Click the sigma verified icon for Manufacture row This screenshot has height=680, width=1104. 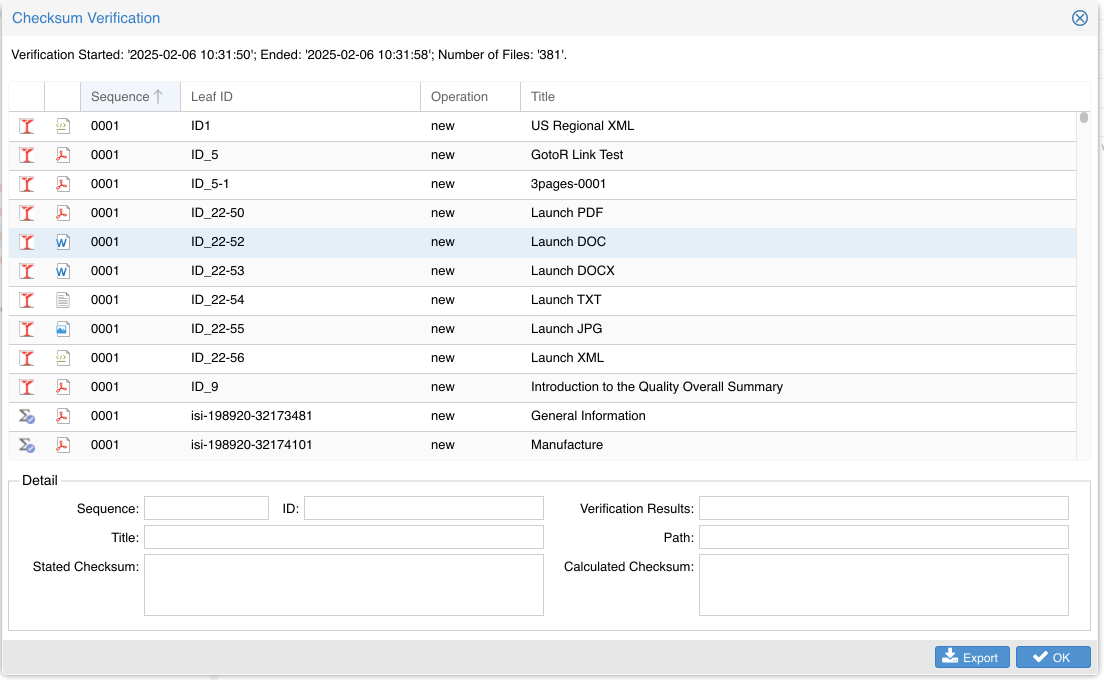(27, 445)
